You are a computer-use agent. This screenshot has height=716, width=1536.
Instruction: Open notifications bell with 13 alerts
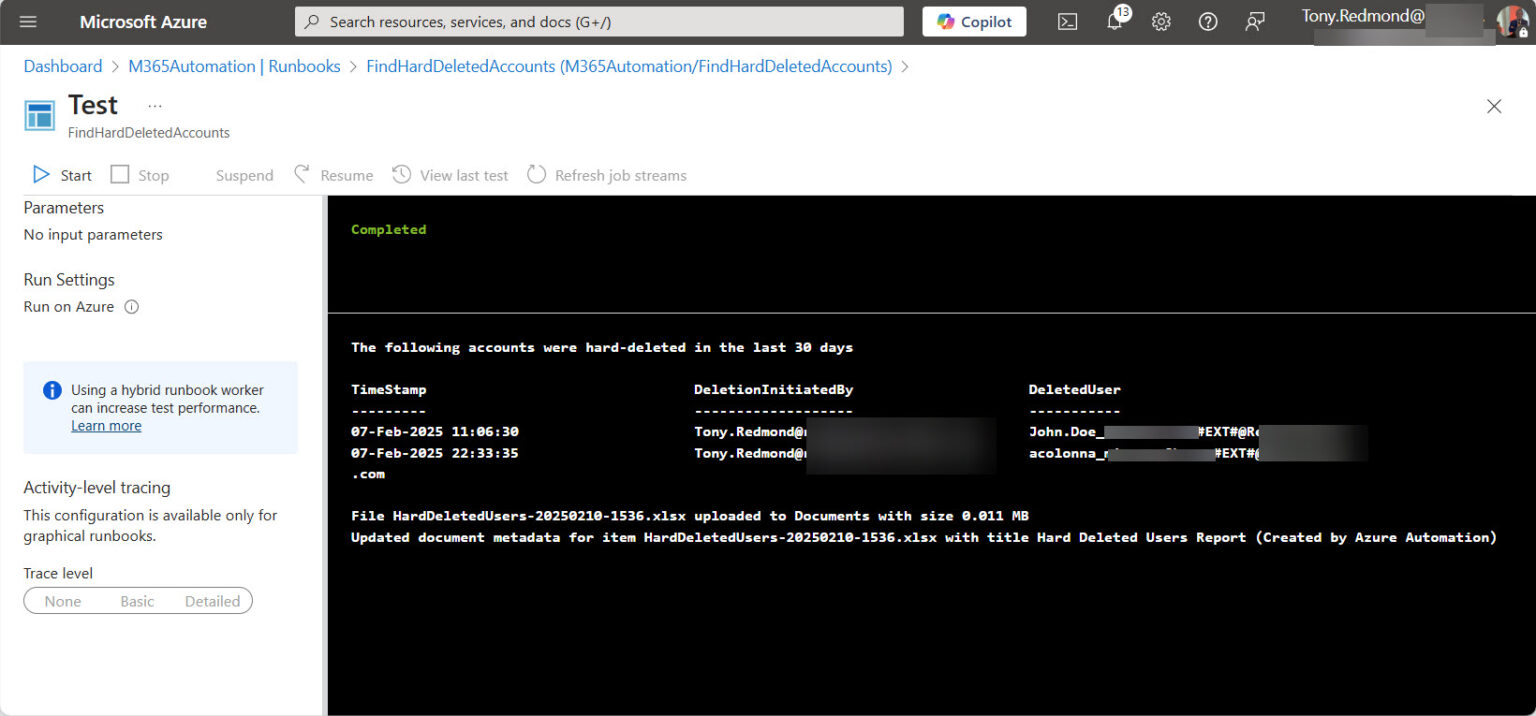pos(1115,21)
